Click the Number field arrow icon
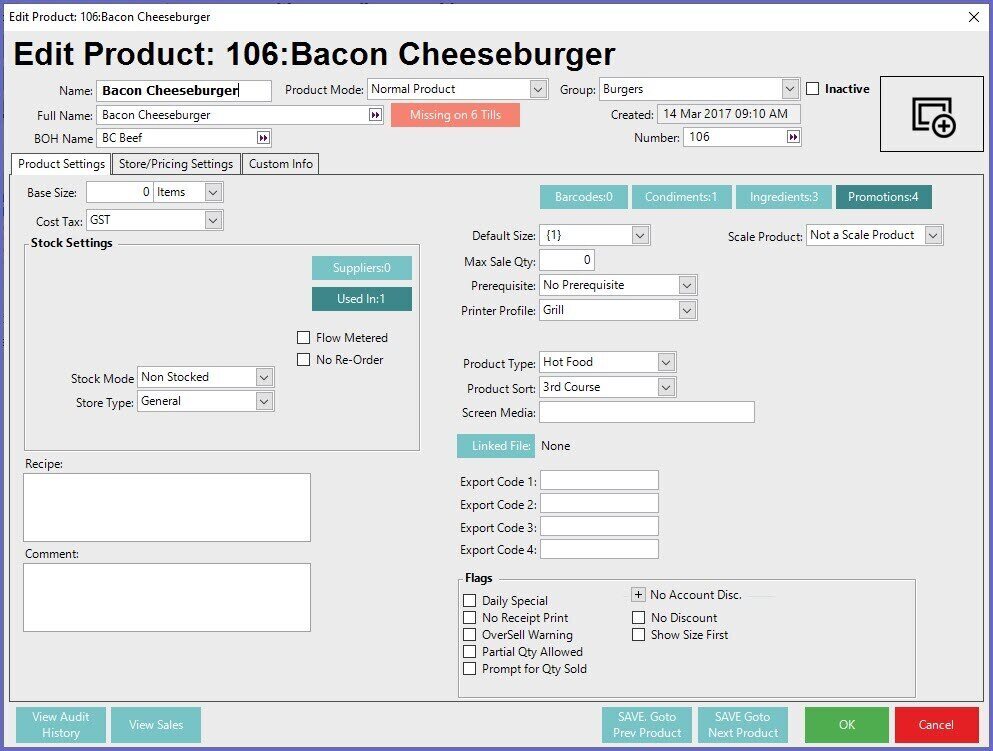 click(x=793, y=137)
